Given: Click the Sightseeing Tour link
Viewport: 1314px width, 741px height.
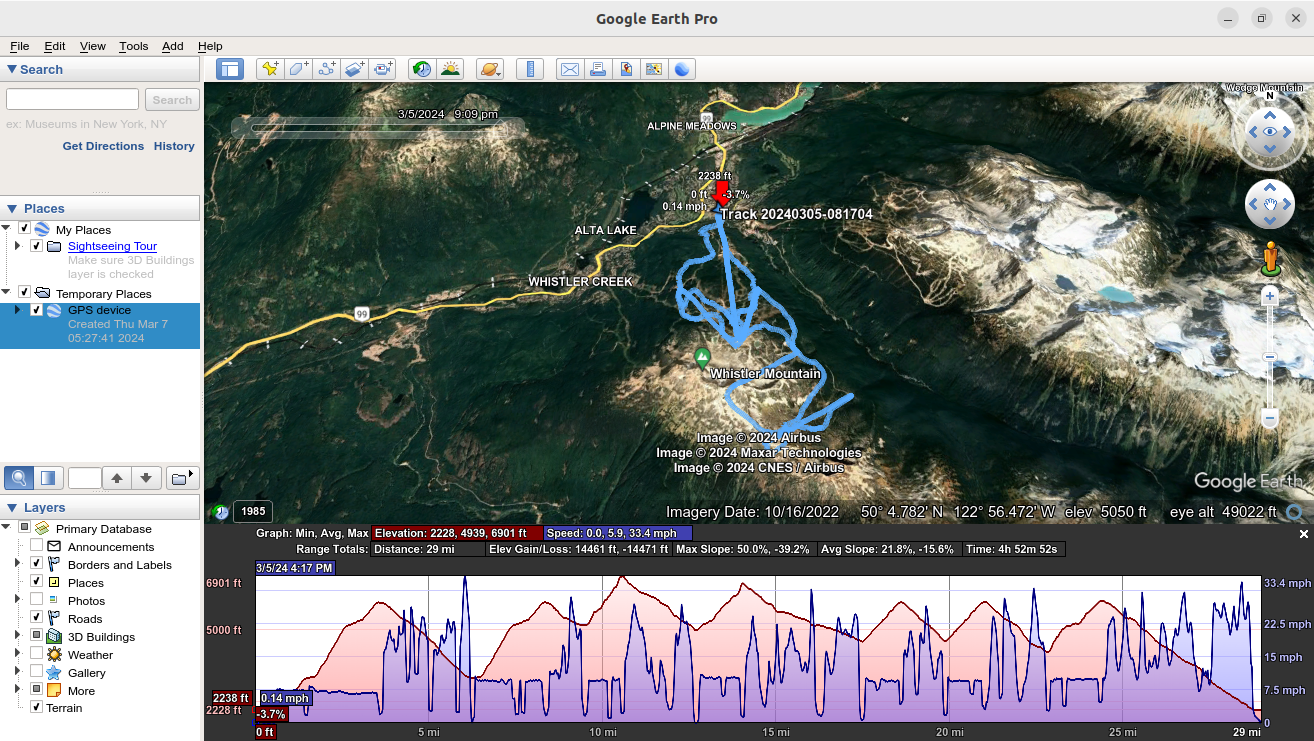Looking at the screenshot, I should 112,246.
